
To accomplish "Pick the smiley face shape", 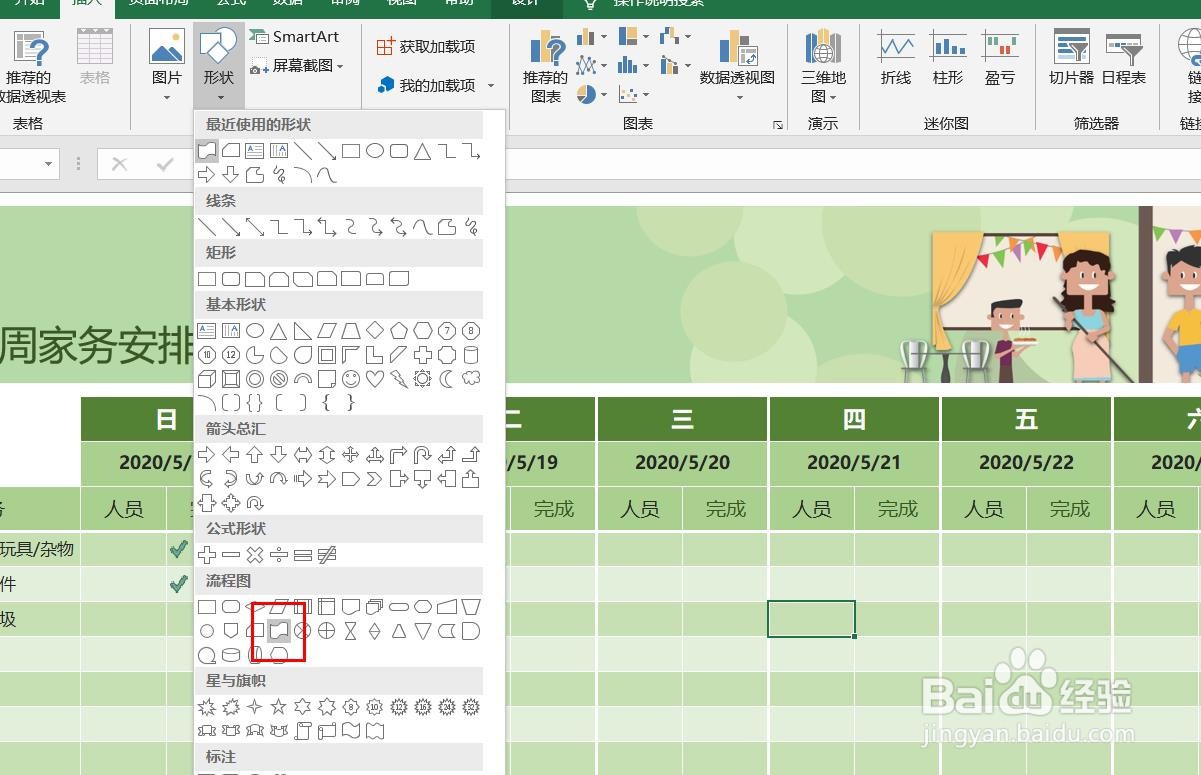I will pos(351,379).
